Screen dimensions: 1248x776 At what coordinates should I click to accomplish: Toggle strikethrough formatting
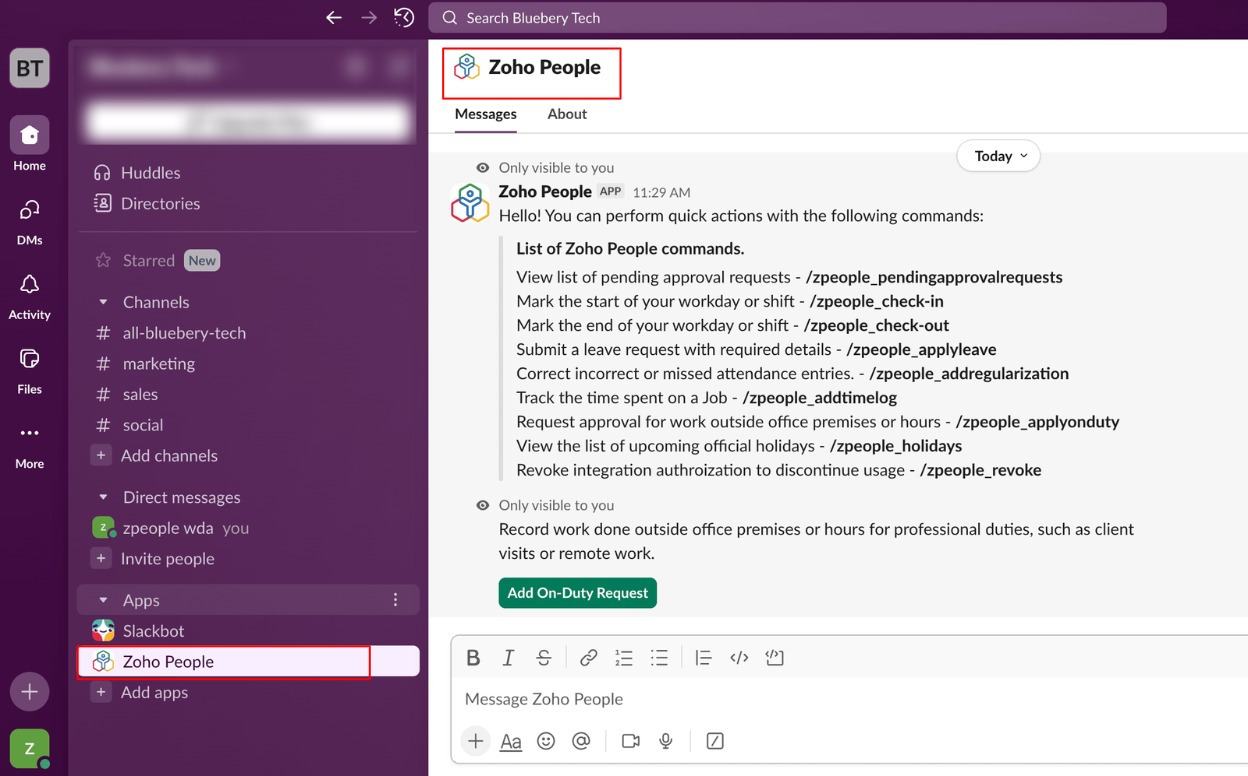544,658
